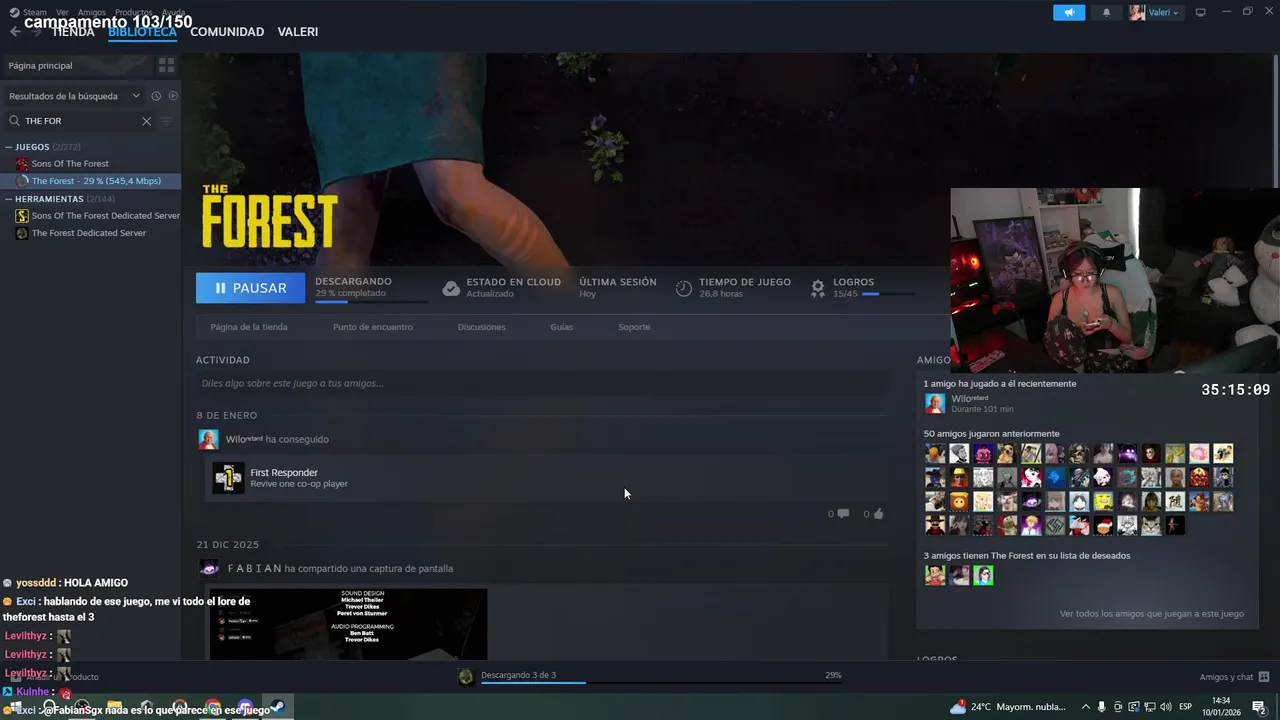This screenshot has height=720, width=1280.
Task: Open the COMUNIDAD tab
Action: click(x=227, y=32)
